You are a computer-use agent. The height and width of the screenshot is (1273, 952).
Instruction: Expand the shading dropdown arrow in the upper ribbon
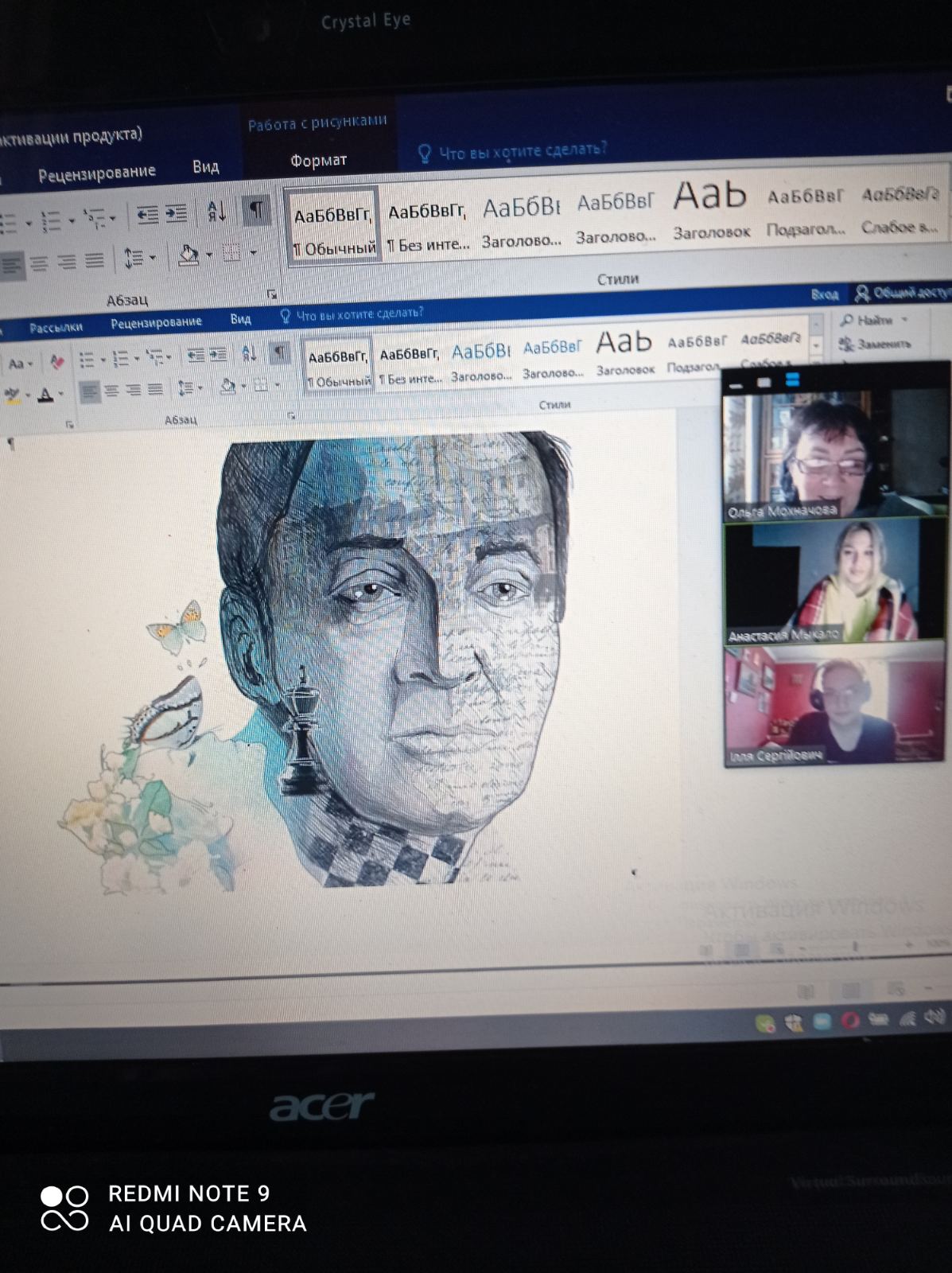(x=209, y=255)
